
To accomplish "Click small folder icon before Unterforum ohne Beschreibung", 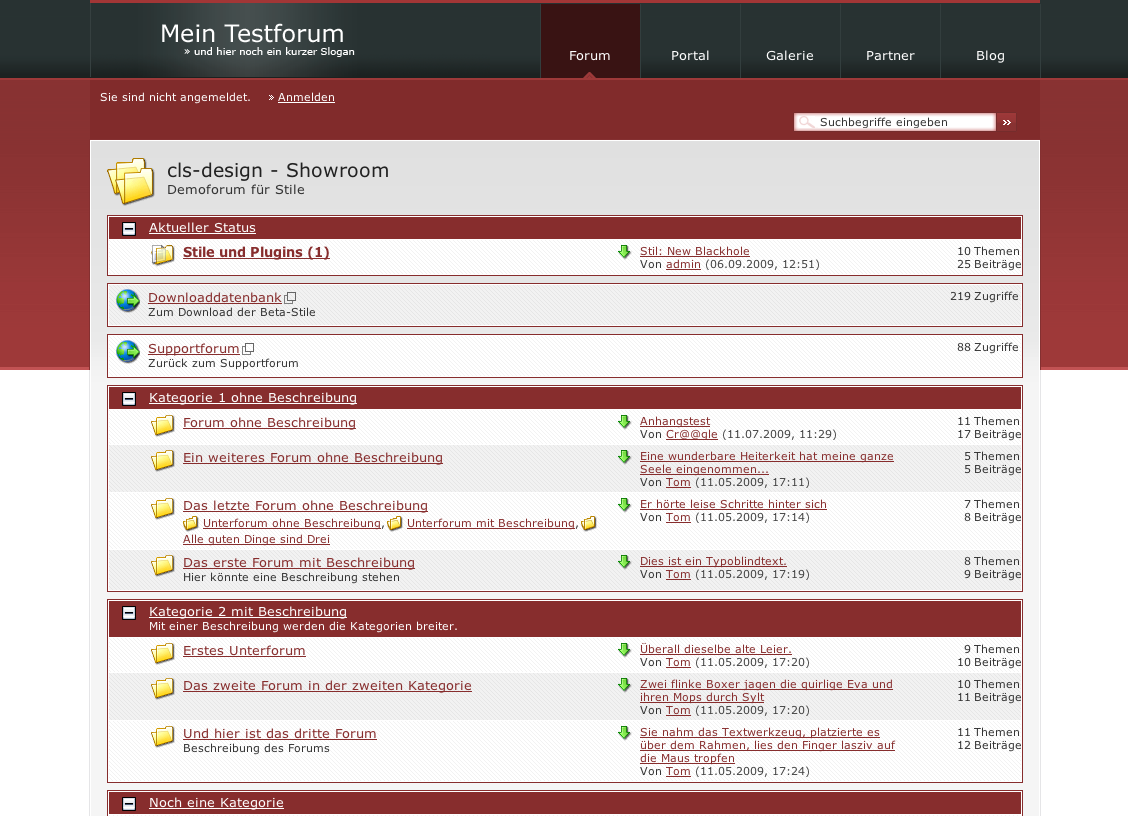I will (x=191, y=524).
